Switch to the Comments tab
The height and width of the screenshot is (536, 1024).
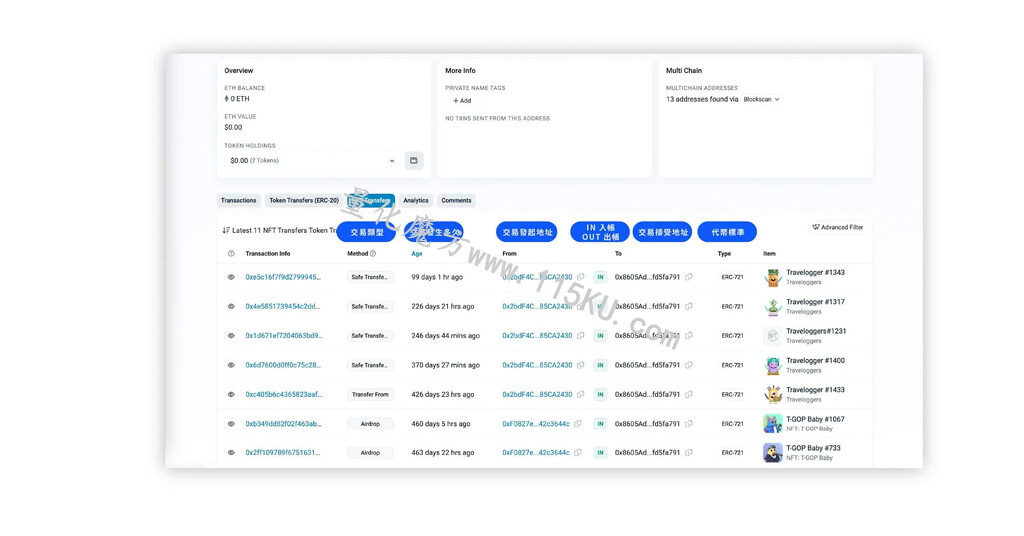[x=456, y=200]
